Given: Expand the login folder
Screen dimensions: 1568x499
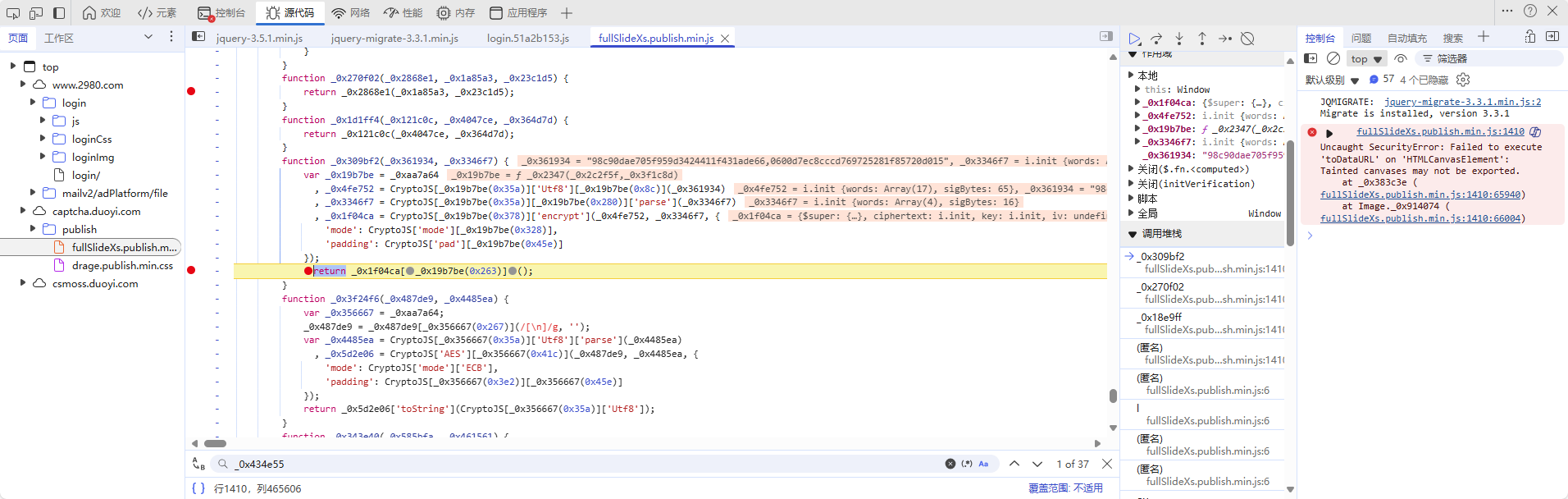Looking at the screenshot, I should (32, 102).
